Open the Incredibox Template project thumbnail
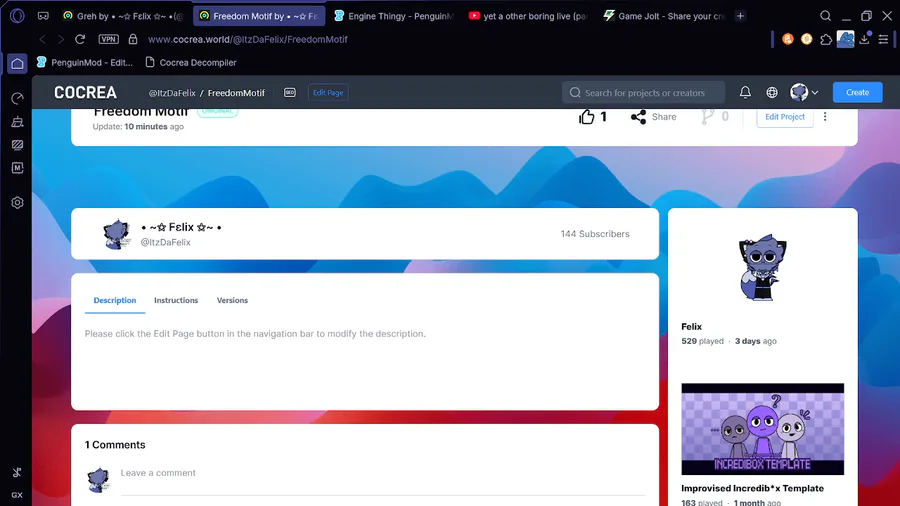 [x=762, y=429]
